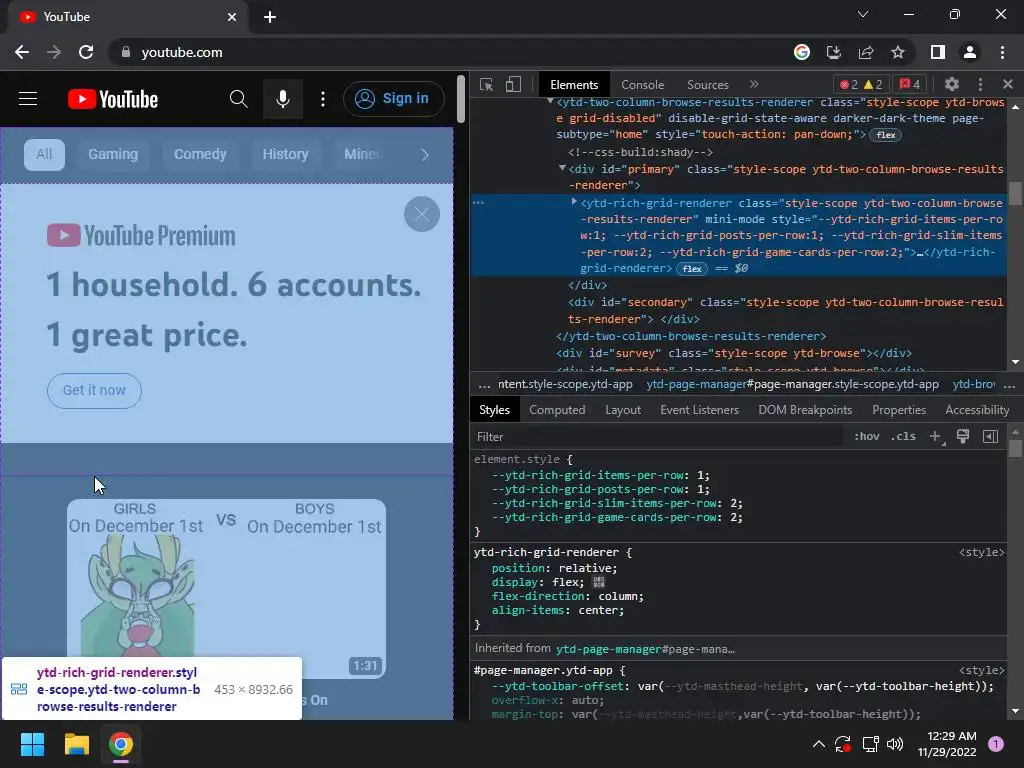Open the Event Listeners pane tab

pos(699,410)
